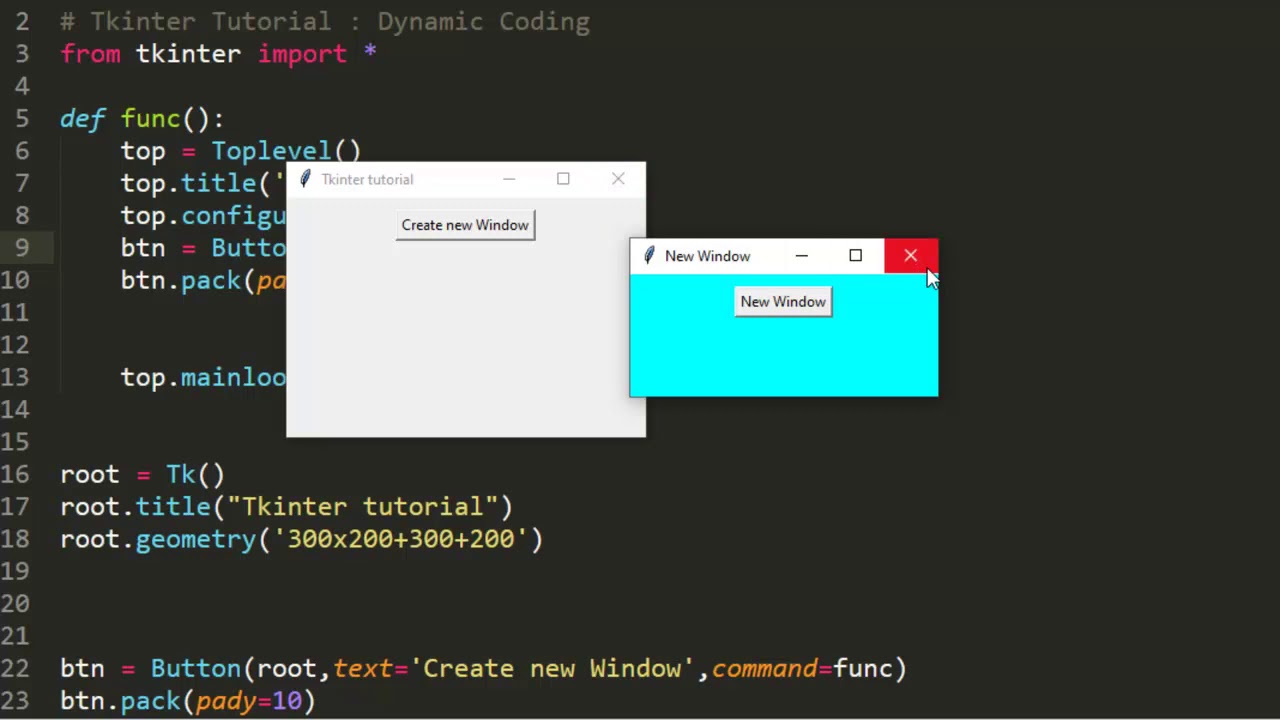The height and width of the screenshot is (720, 1280).
Task: Click the Create new Window button
Action: click(465, 225)
